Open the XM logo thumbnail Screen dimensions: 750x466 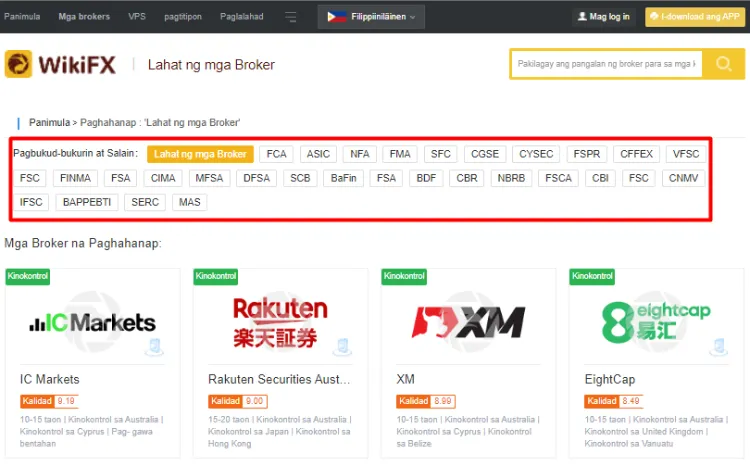pos(468,322)
